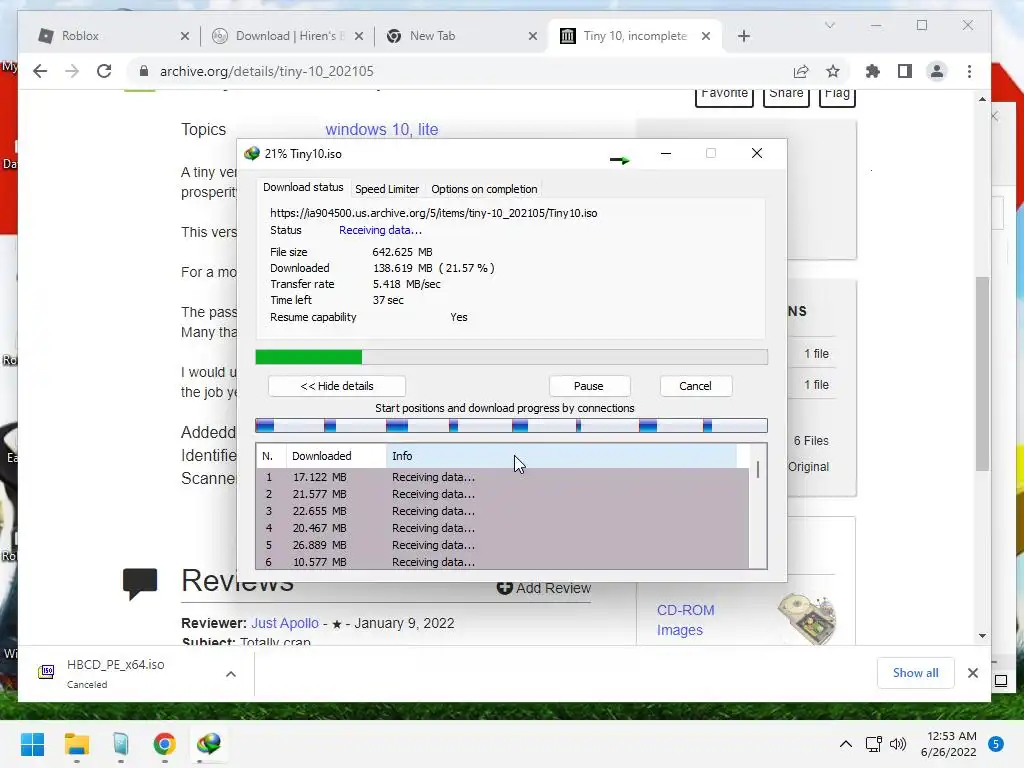Click the network tray icon
The height and width of the screenshot is (768, 1024).
pyautogui.click(x=873, y=744)
